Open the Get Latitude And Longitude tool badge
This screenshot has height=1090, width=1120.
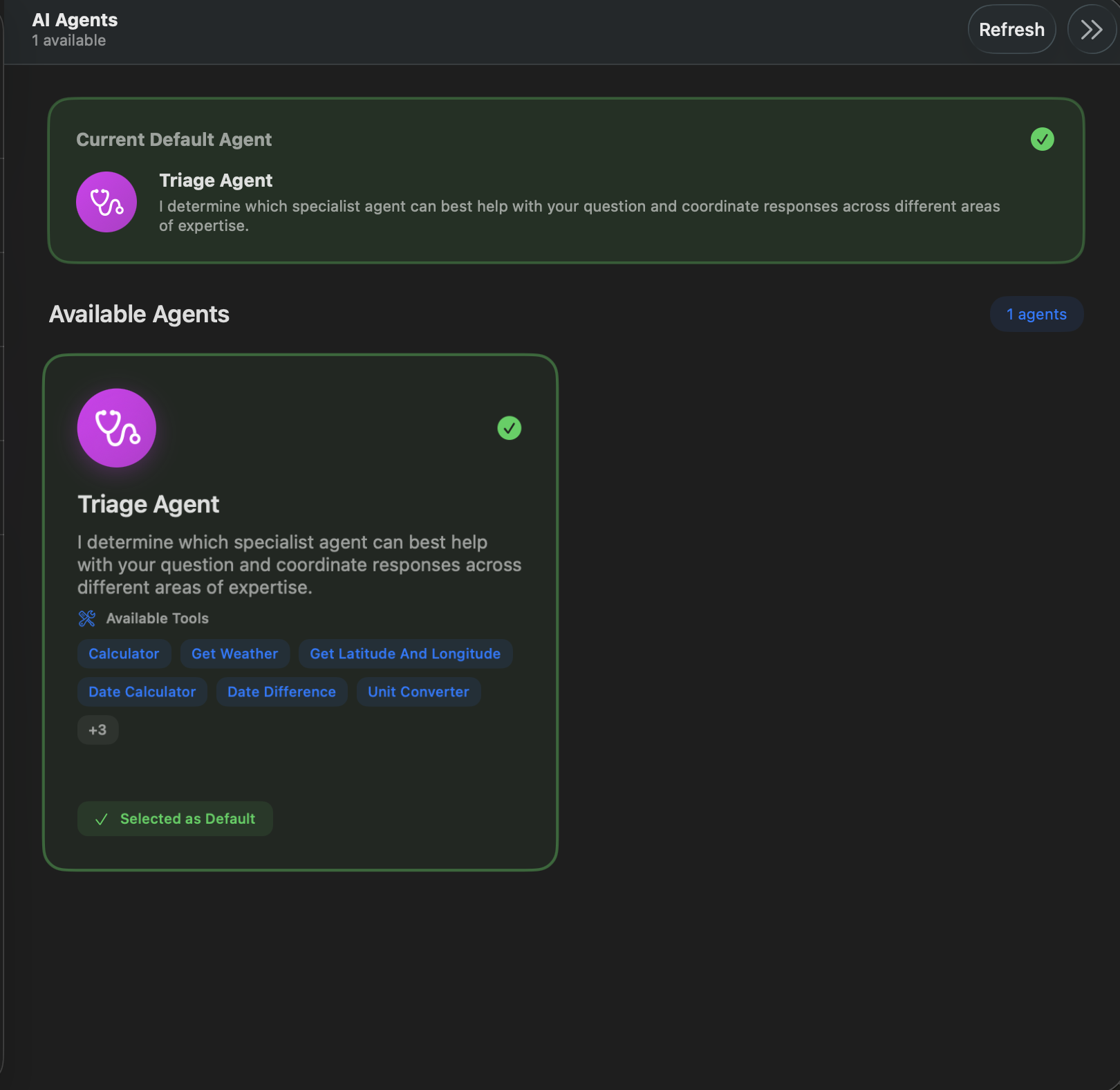click(404, 653)
